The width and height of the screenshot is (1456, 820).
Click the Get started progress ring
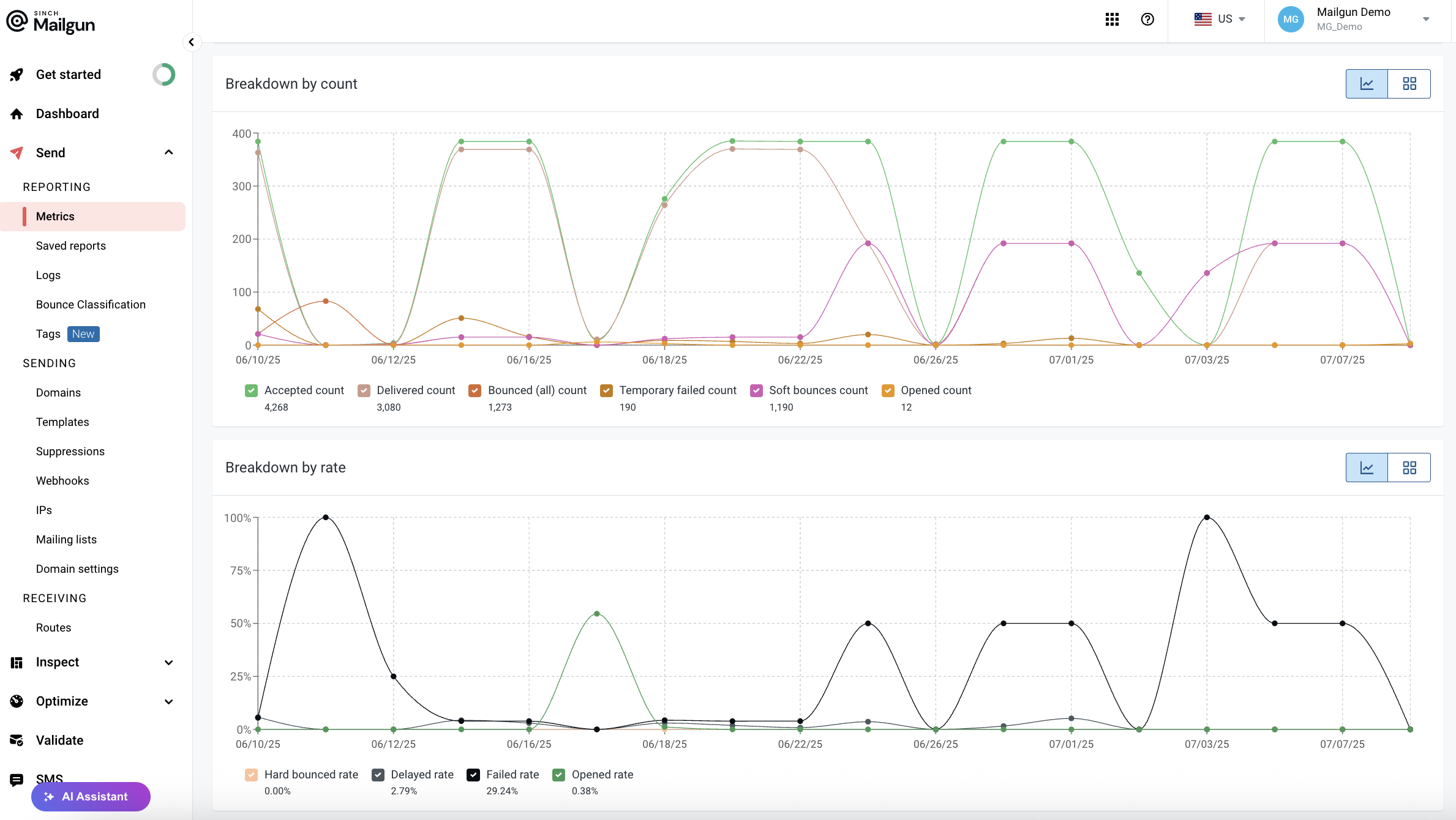coord(163,75)
